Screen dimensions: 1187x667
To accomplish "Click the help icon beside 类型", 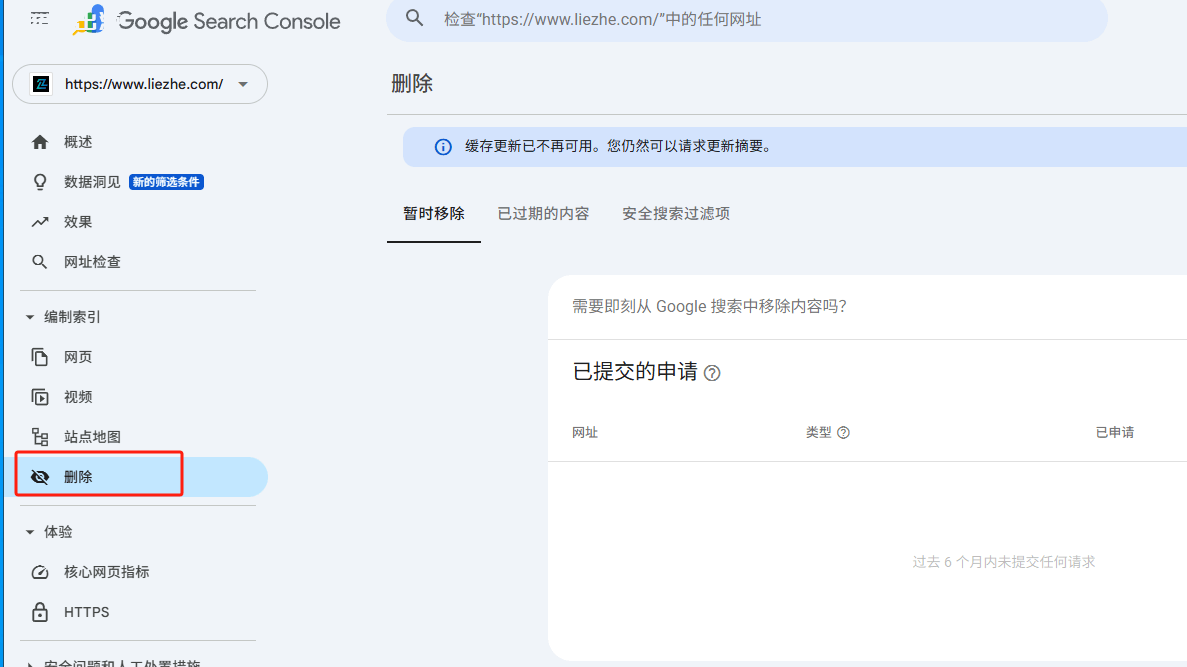I will point(843,432).
